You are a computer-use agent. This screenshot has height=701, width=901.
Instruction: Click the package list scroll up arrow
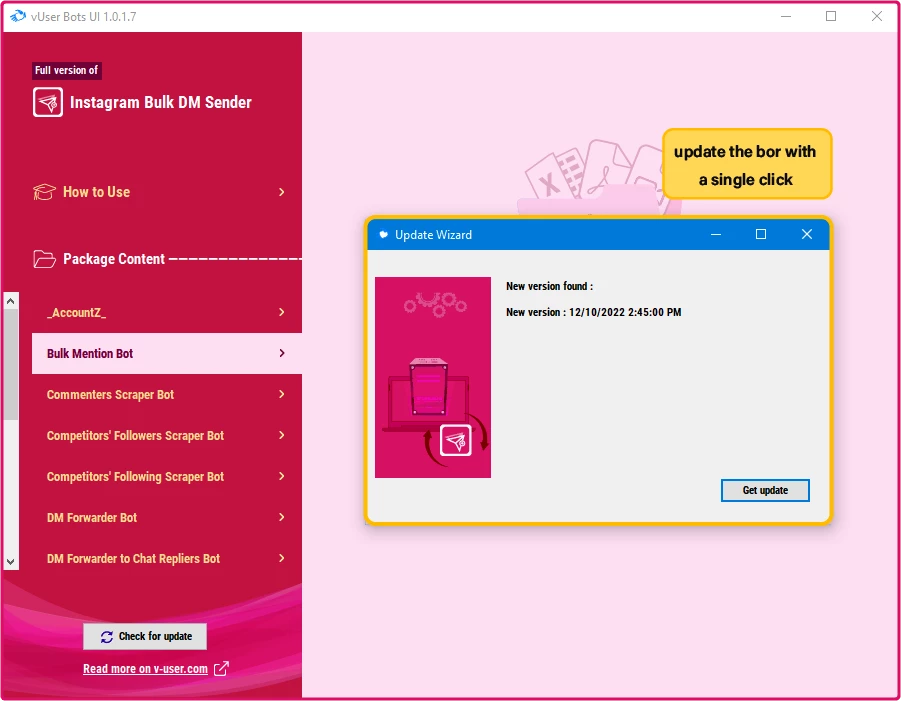[10, 301]
